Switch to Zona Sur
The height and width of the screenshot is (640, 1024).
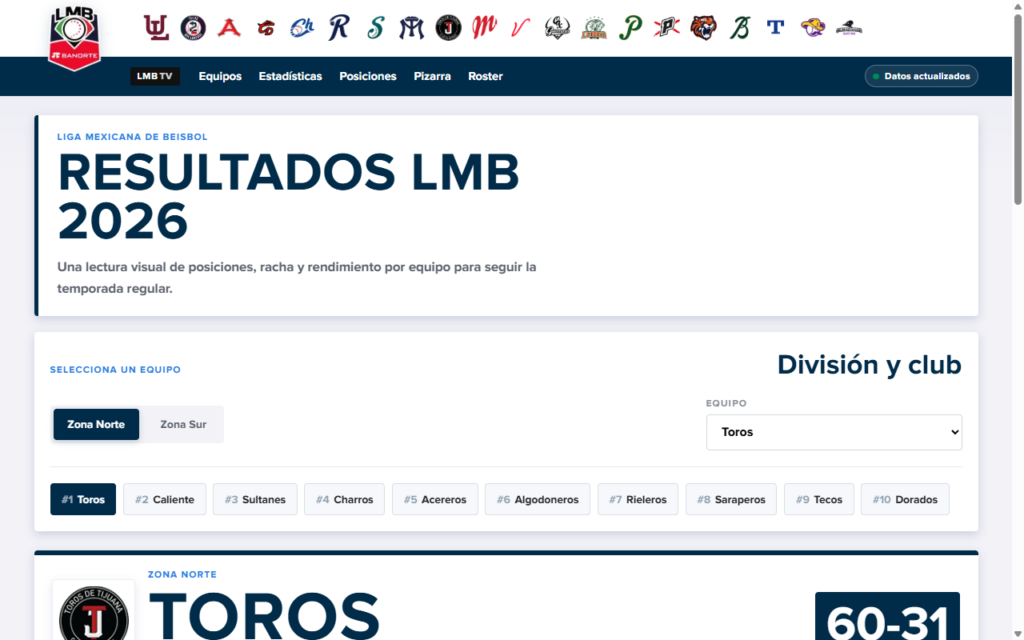click(x=184, y=424)
